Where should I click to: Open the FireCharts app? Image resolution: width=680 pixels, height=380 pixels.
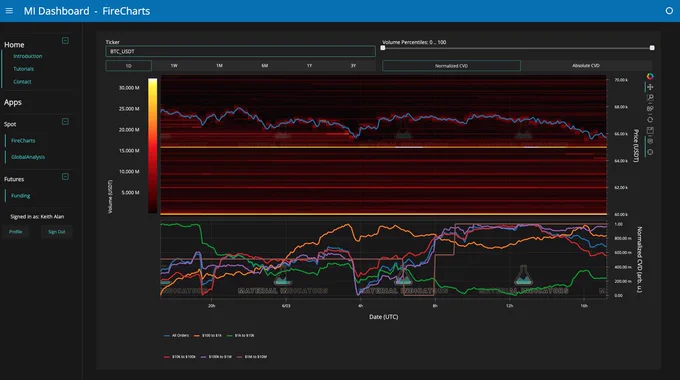tap(23, 141)
